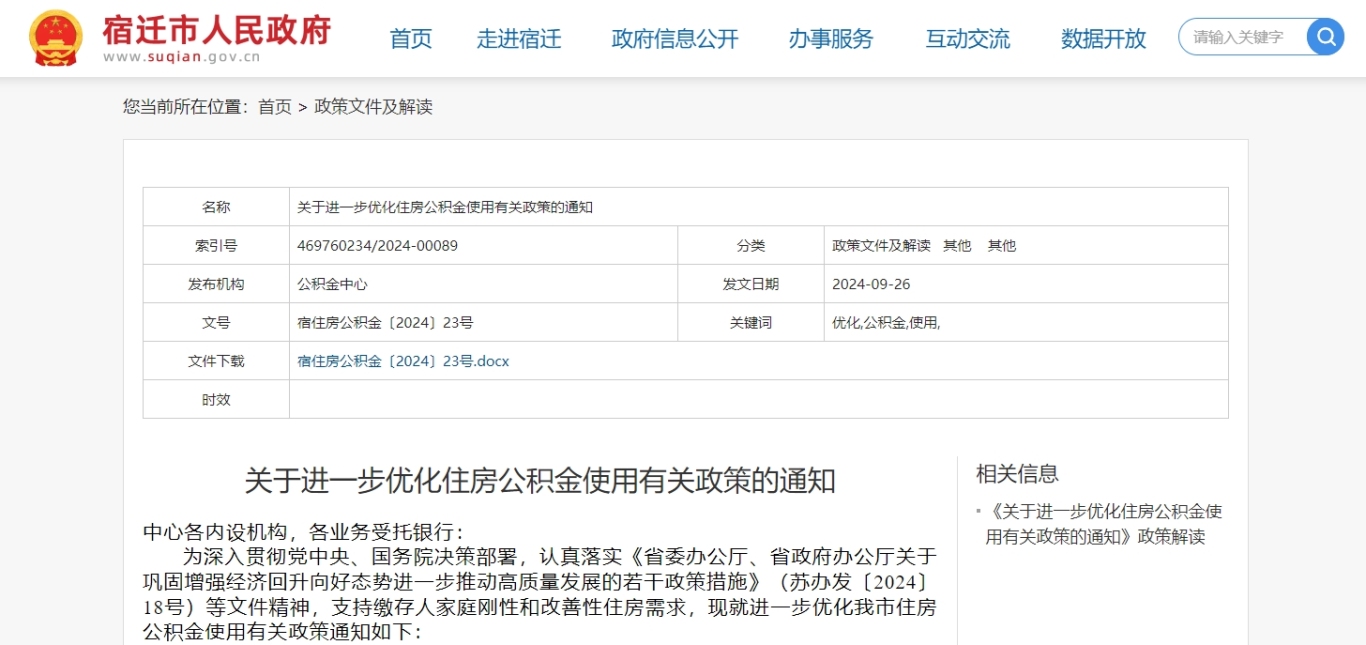Image resolution: width=1366 pixels, height=645 pixels.
Task: Click the 索引号 label cell
Action: [x=216, y=245]
